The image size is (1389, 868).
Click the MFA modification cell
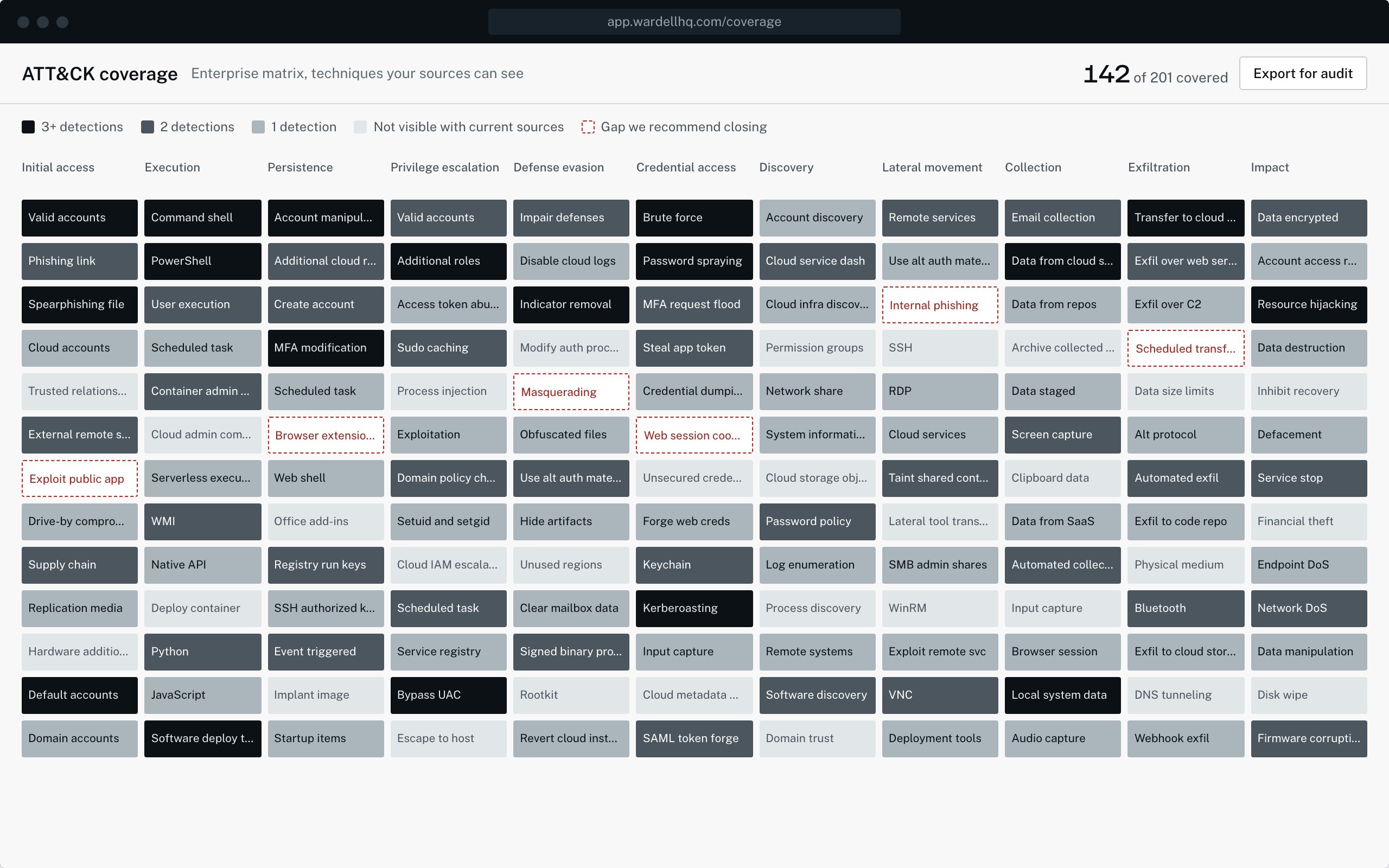[x=326, y=348]
